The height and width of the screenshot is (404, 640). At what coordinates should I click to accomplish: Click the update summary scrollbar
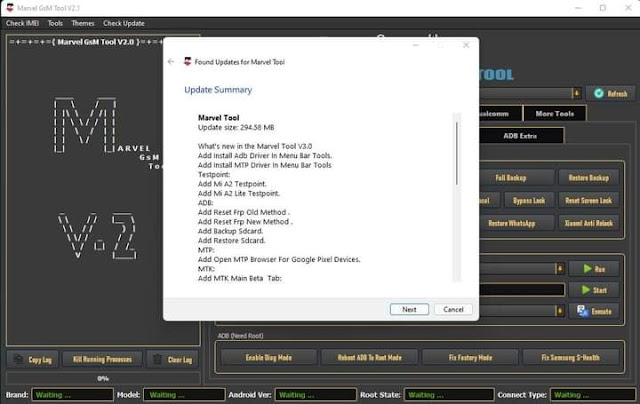pos(456,153)
